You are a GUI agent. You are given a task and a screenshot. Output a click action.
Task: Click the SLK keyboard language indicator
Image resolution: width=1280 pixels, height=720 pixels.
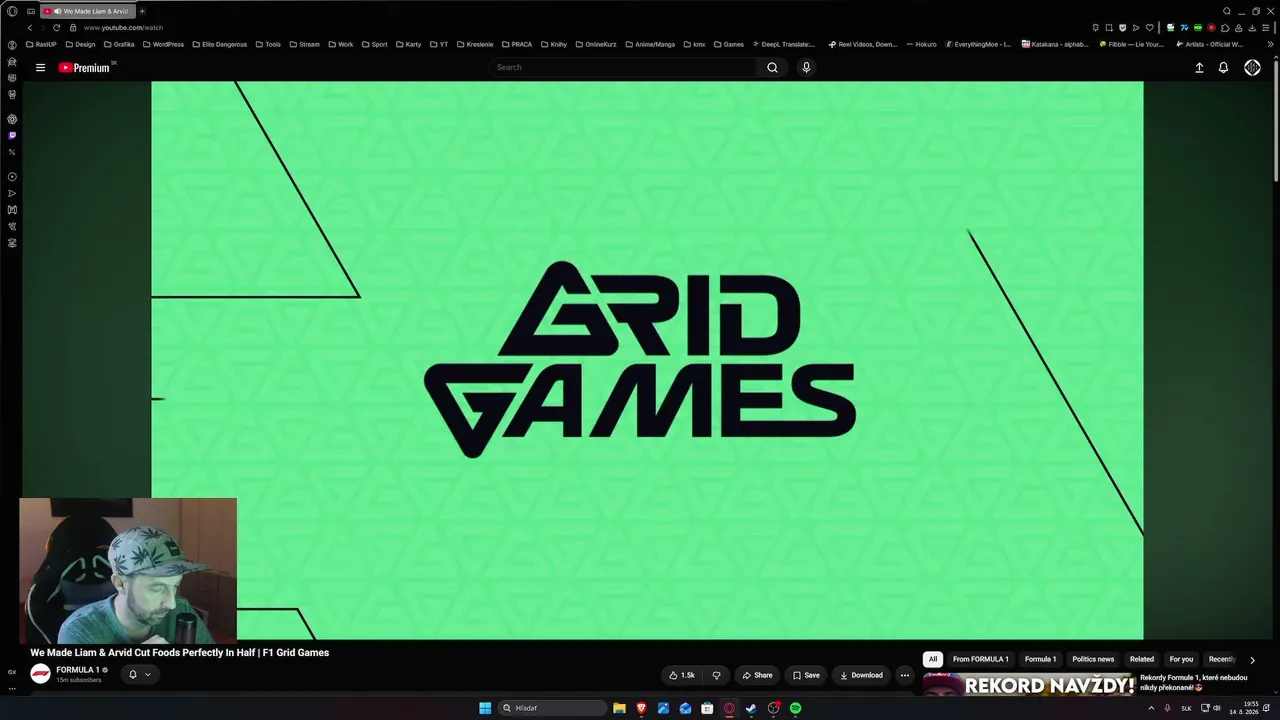(1187, 708)
